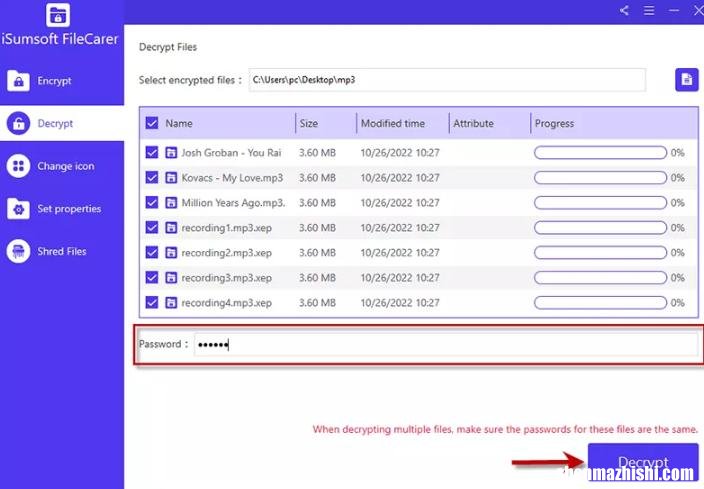704x489 pixels.
Task: Uncheck recording2.mp3.xep checkbox
Action: 152,253
